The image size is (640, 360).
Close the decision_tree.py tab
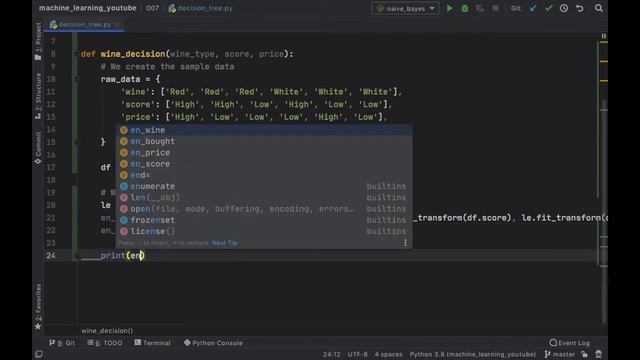(117, 24)
